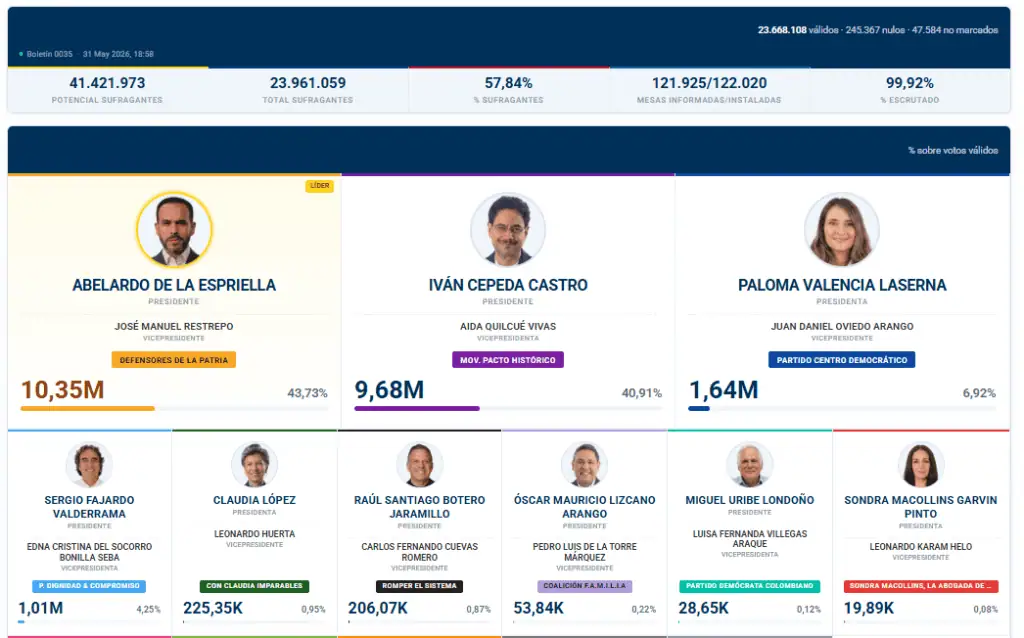Click the purple vote bar under 9,68M
Viewport: 1024px width, 638px height.
click(x=417, y=409)
